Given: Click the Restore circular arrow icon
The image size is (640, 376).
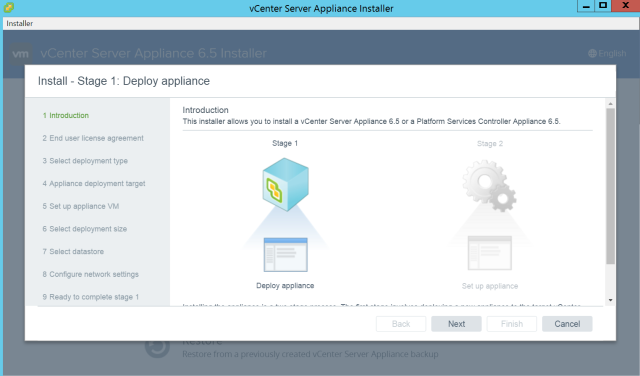Looking at the screenshot, I should tap(157, 347).
